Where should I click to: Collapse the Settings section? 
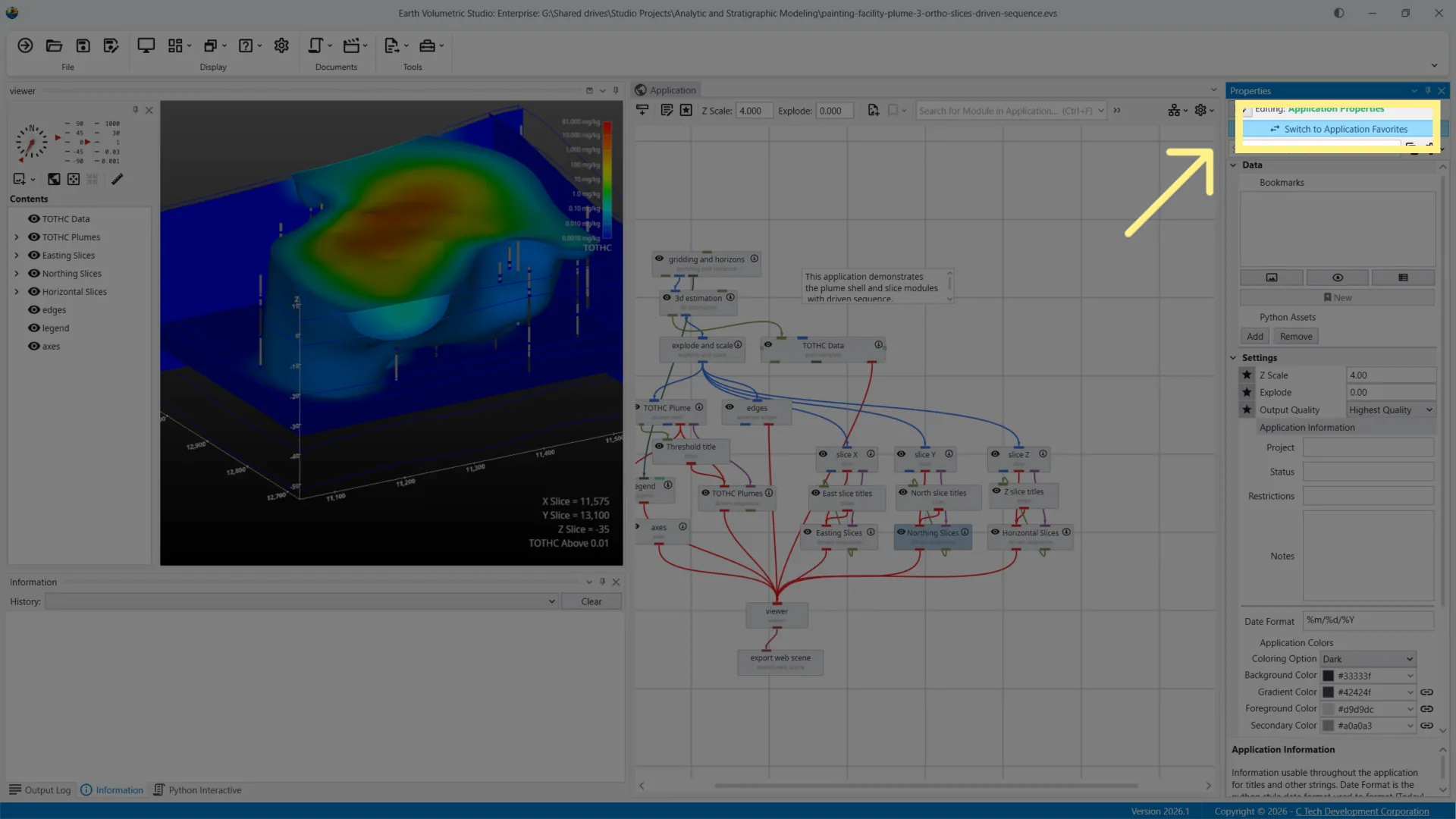[1233, 358]
